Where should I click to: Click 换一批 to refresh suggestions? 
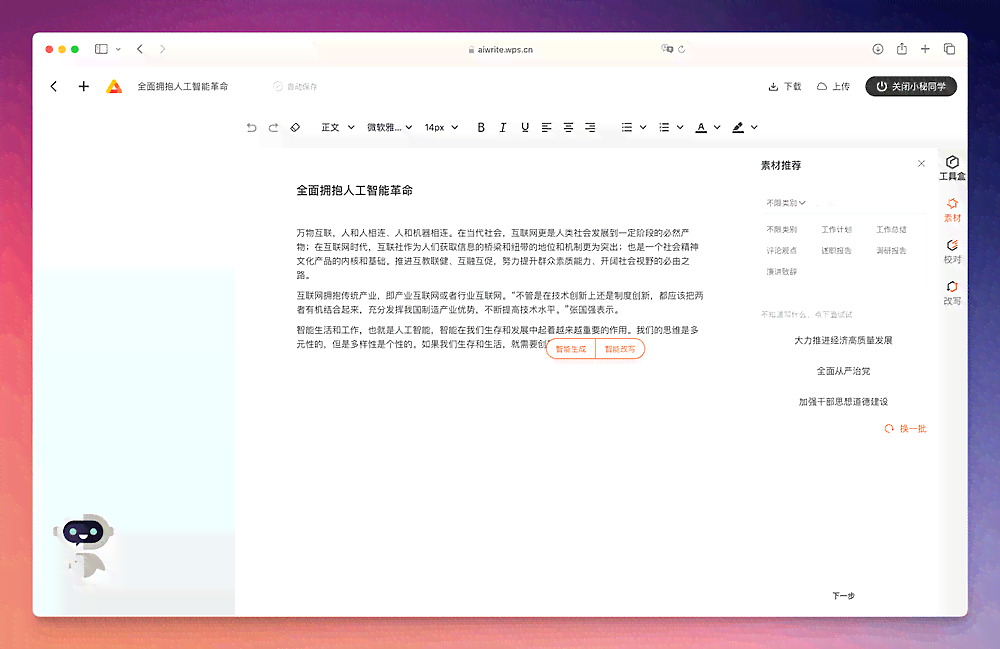(905, 429)
